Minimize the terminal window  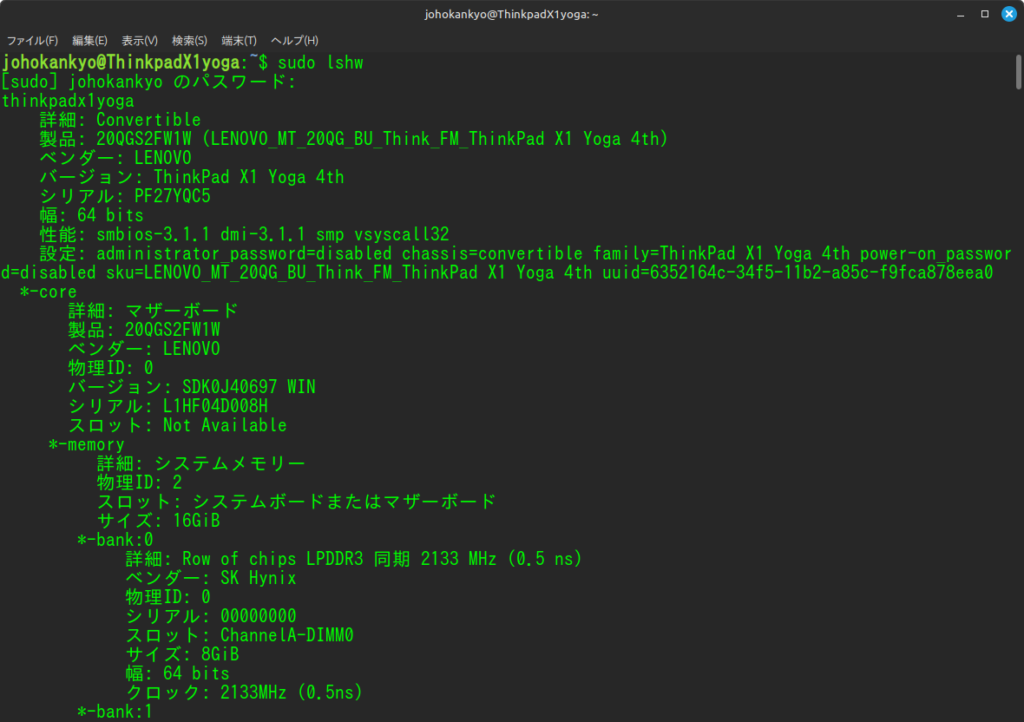[961, 14]
